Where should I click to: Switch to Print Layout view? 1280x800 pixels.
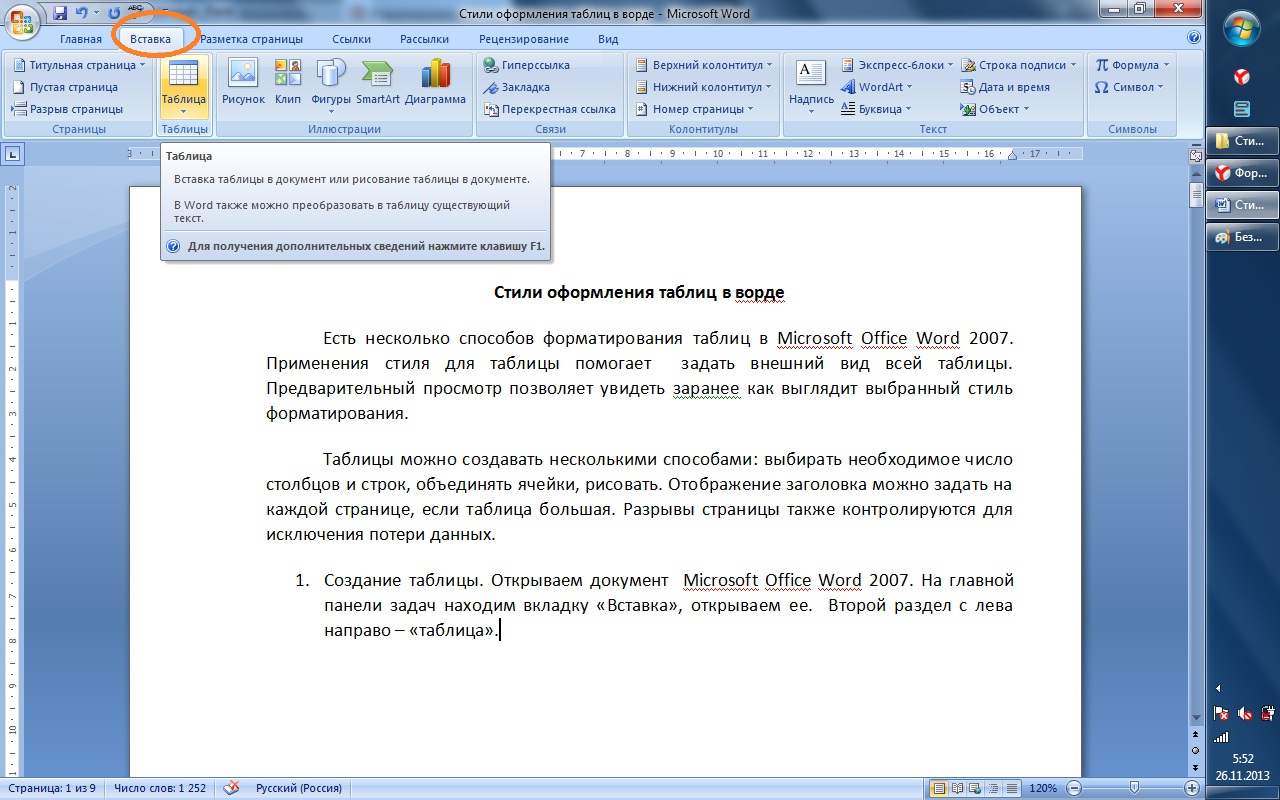pyautogui.click(x=938, y=788)
